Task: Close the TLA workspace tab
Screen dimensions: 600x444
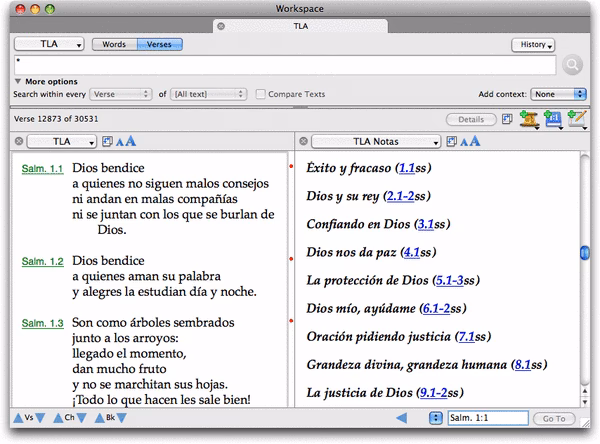Action: [221, 26]
